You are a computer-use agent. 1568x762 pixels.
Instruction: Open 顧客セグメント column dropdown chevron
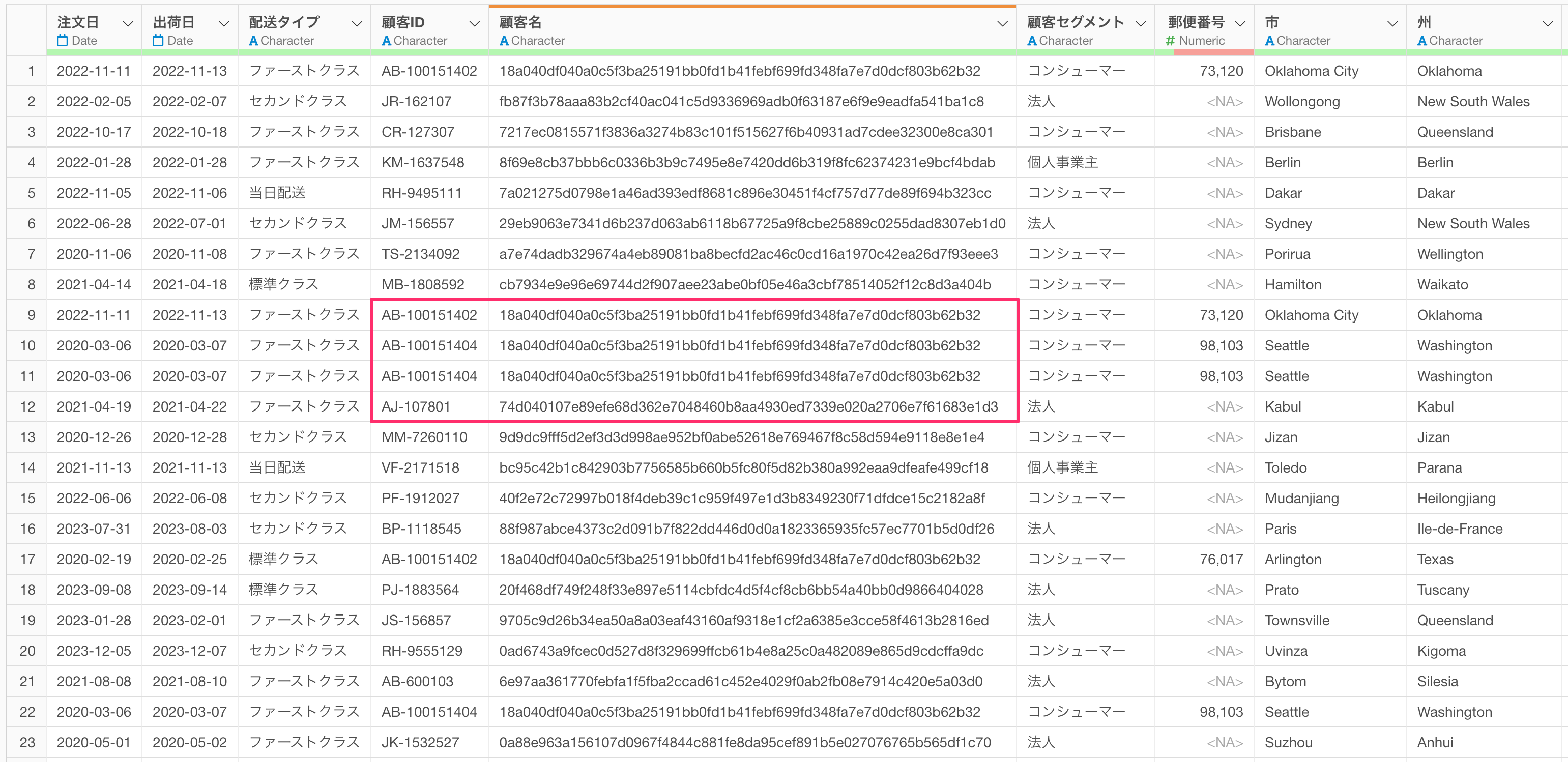(1141, 24)
